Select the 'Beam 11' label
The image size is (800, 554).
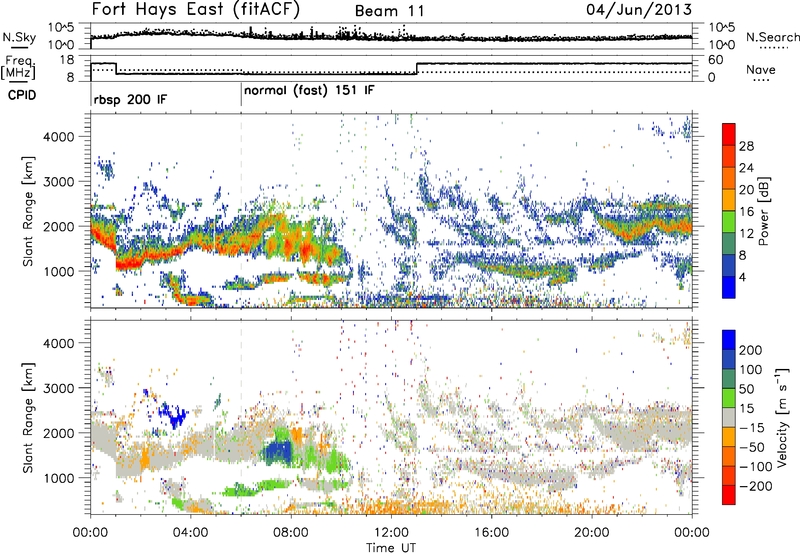[x=389, y=11]
